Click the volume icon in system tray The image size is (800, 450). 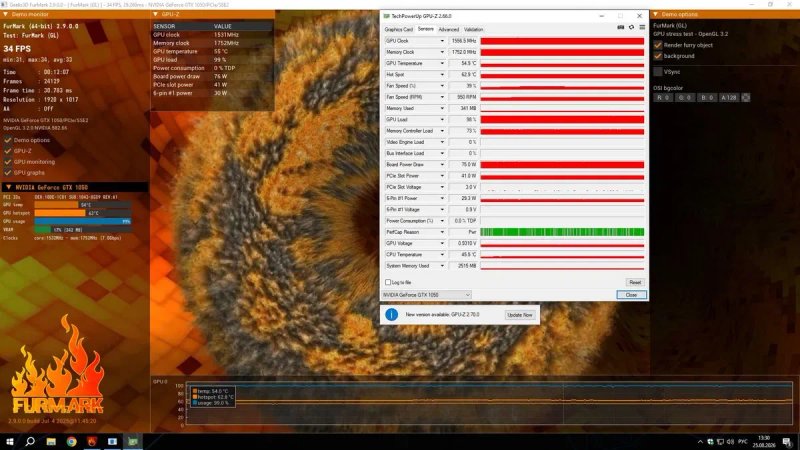pos(730,442)
